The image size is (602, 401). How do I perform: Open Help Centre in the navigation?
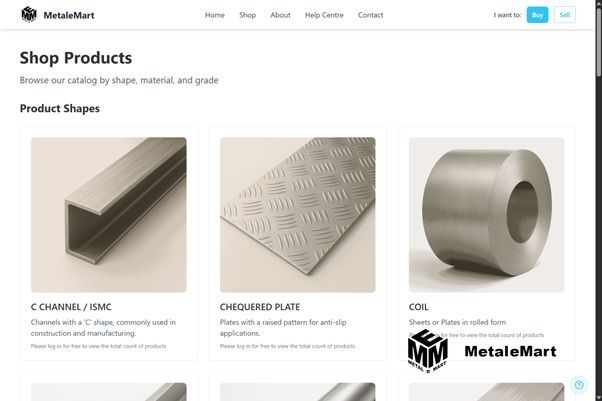[x=324, y=15]
